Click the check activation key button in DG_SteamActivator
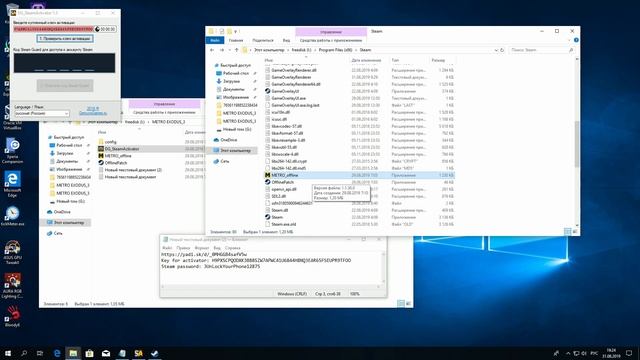 point(65,38)
